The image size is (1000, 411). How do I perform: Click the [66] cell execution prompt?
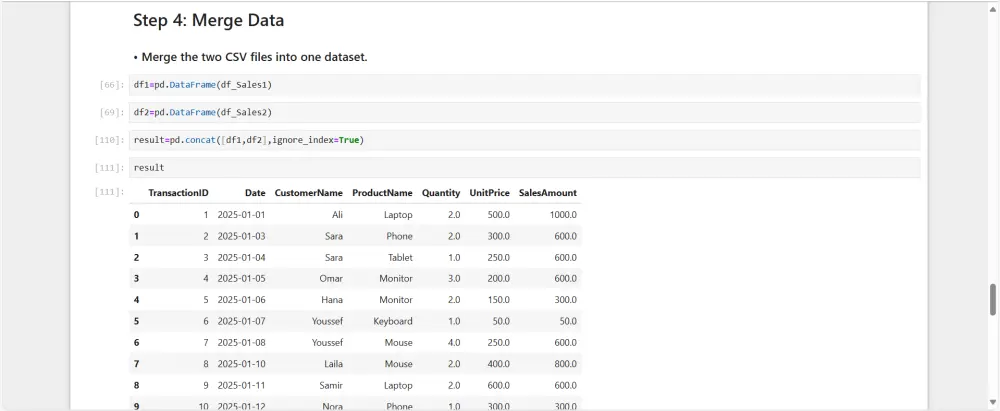point(111,85)
